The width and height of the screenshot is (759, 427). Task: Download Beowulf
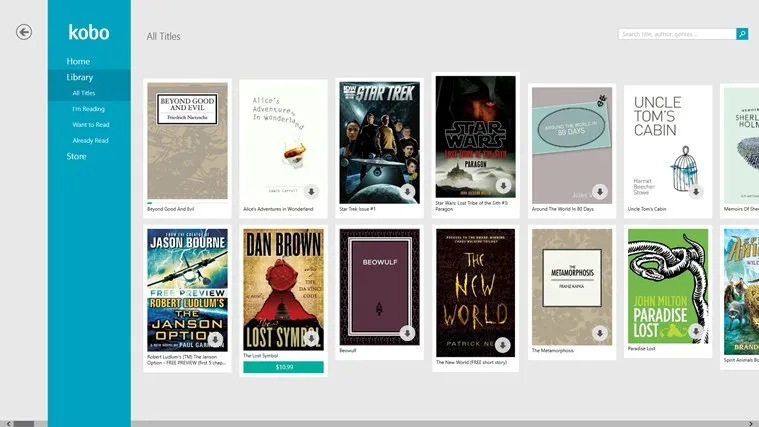pyautogui.click(x=408, y=333)
